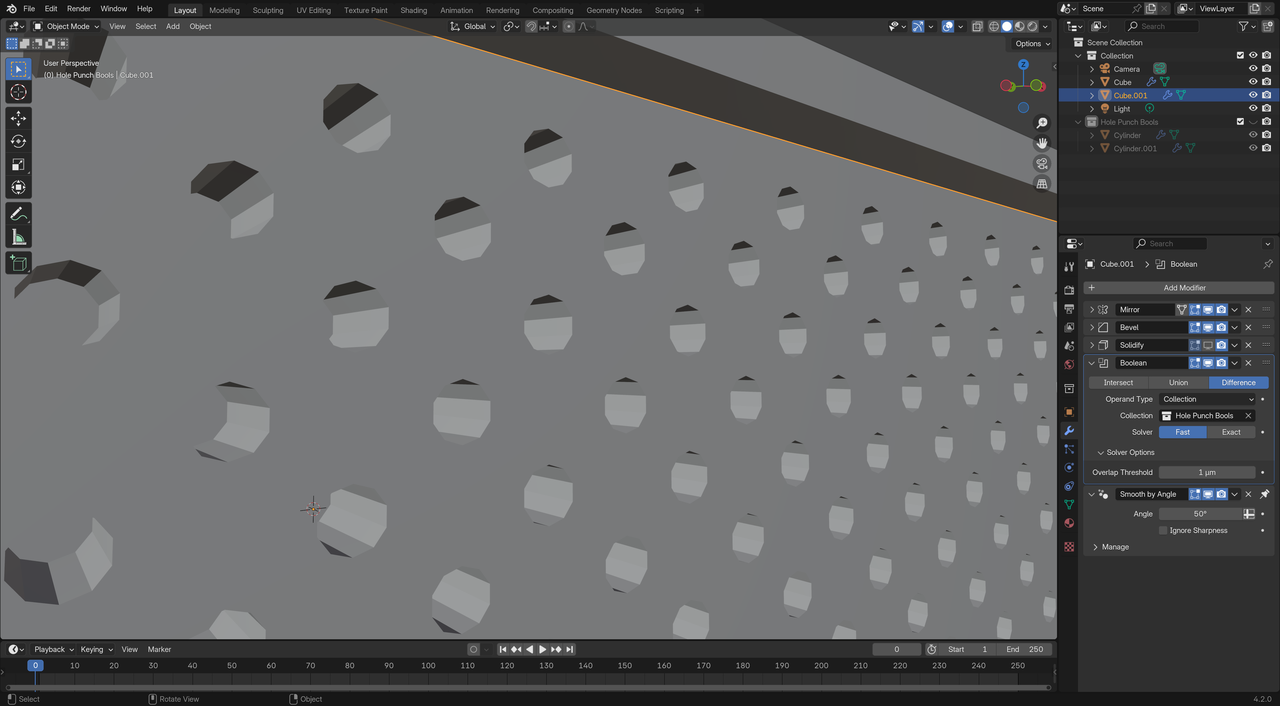Jump to the timeline start frame
The height and width of the screenshot is (706, 1280).
point(504,649)
